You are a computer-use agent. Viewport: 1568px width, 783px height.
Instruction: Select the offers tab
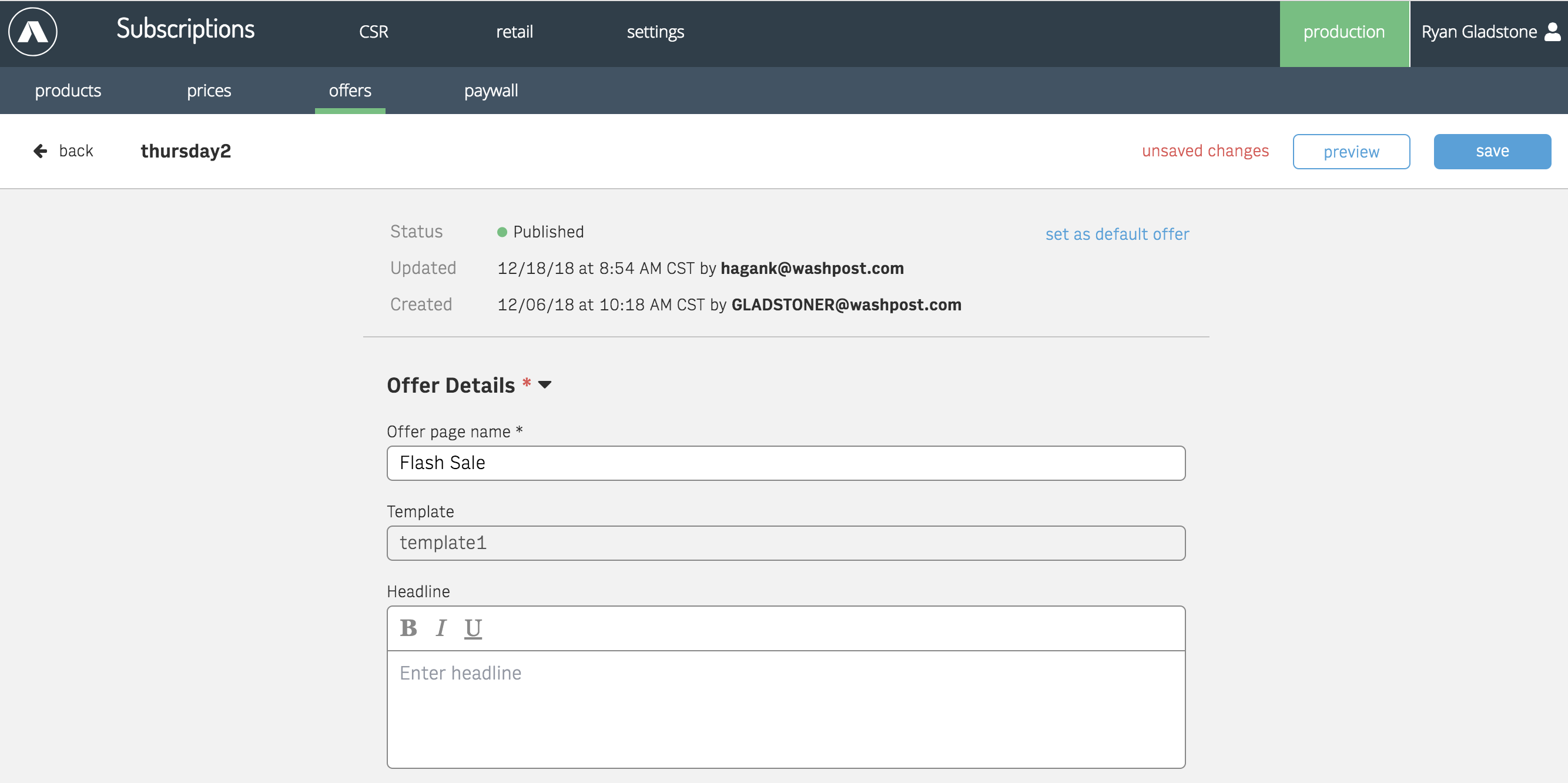pyautogui.click(x=350, y=90)
